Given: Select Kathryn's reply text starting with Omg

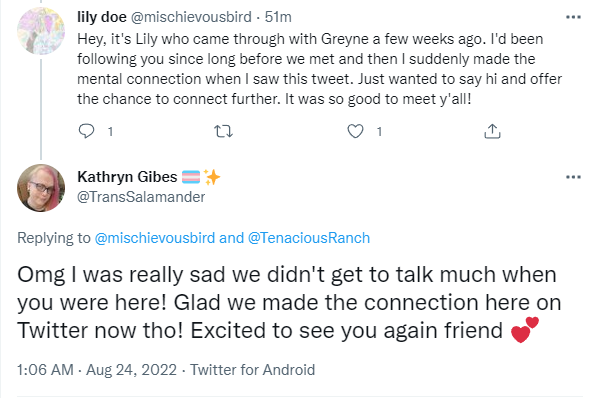Looking at the screenshot, I should (x=289, y=303).
